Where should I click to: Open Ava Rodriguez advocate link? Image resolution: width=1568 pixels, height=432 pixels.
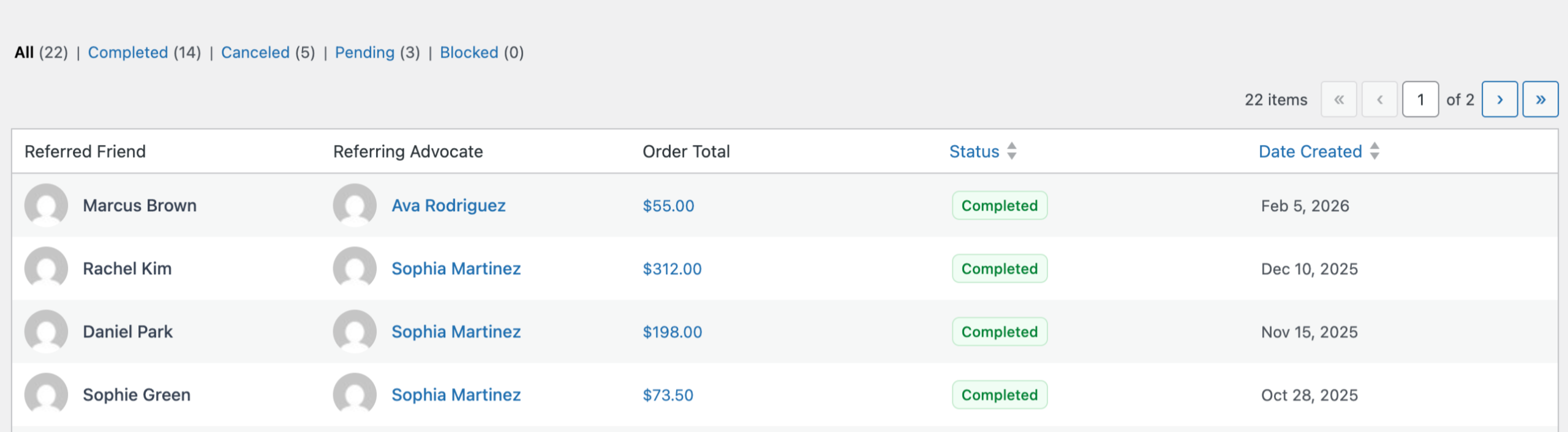pos(448,206)
